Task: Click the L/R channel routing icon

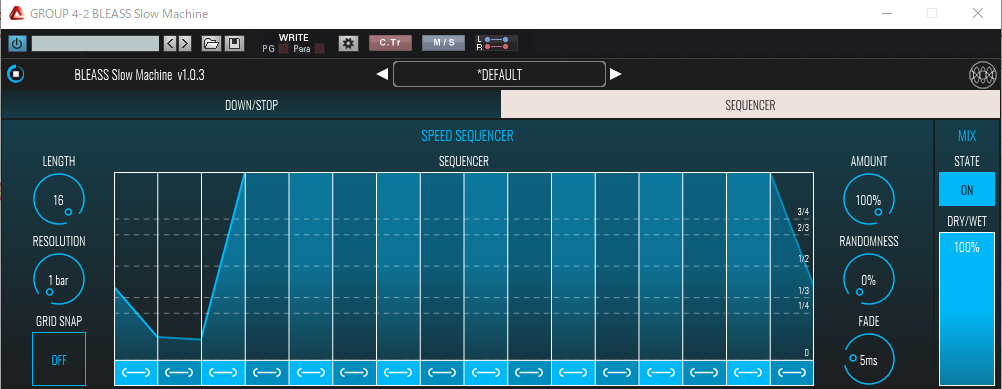Action: [497, 43]
